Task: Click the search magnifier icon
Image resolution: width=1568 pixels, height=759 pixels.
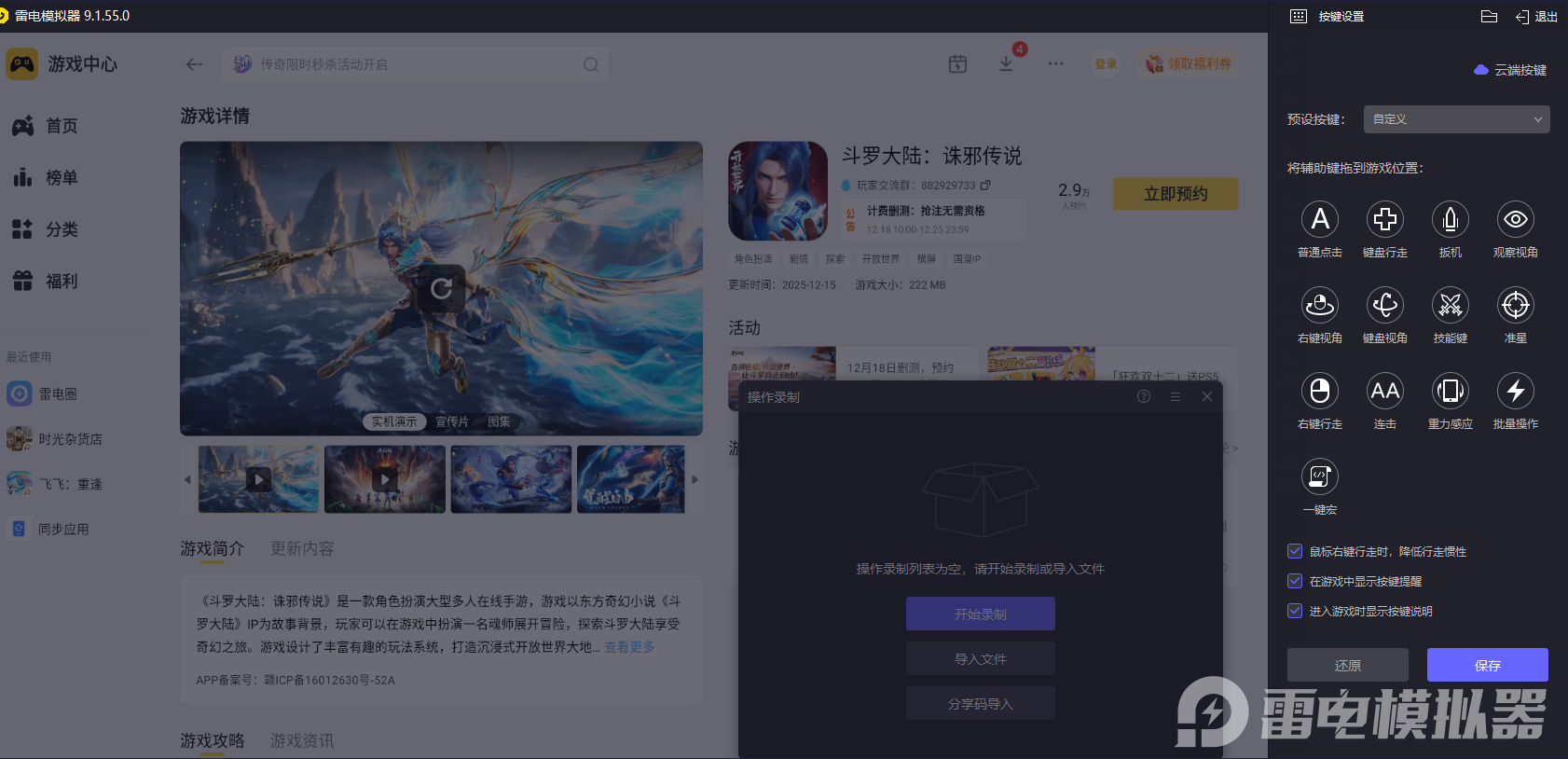Action: (x=591, y=64)
